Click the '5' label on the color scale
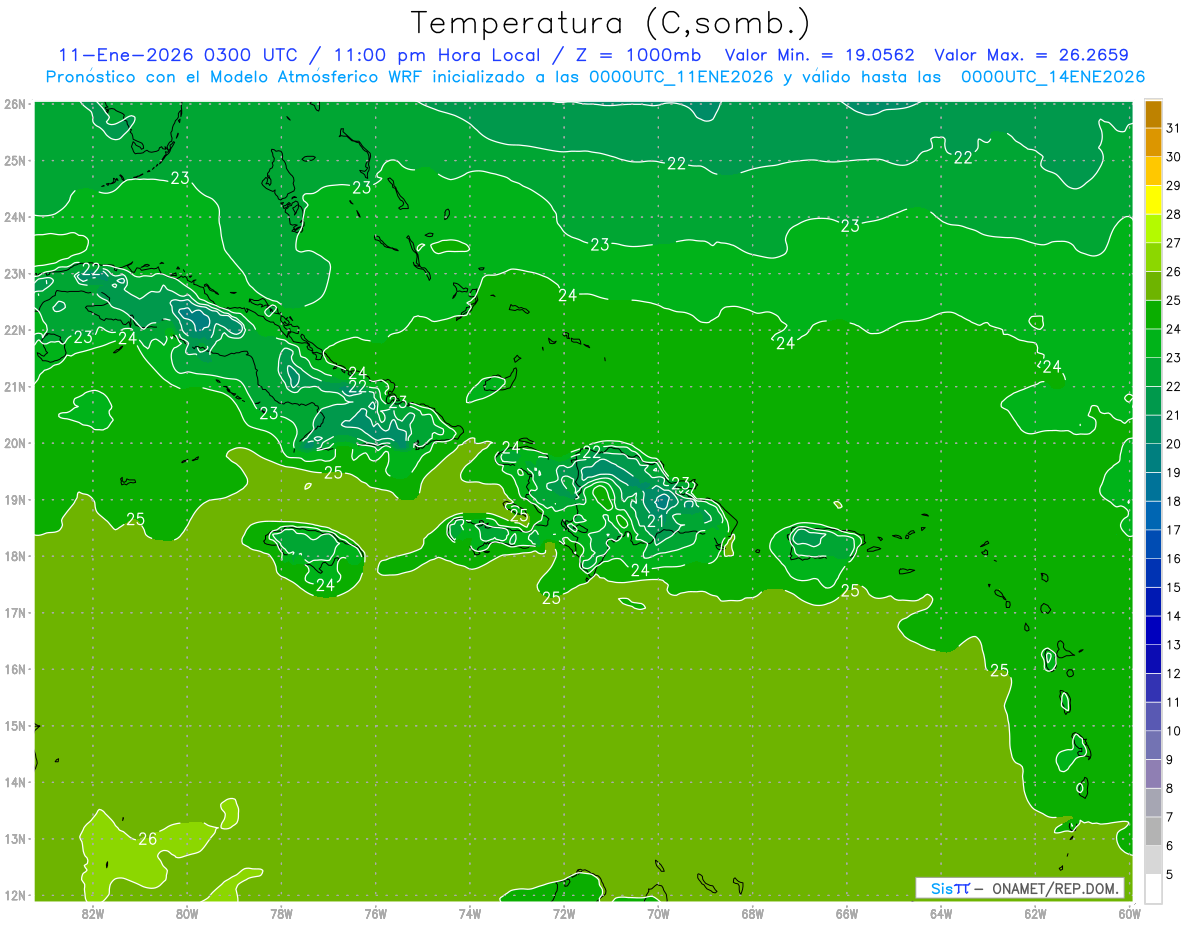Image resolution: width=1200 pixels, height=927 pixels. [x=1170, y=874]
